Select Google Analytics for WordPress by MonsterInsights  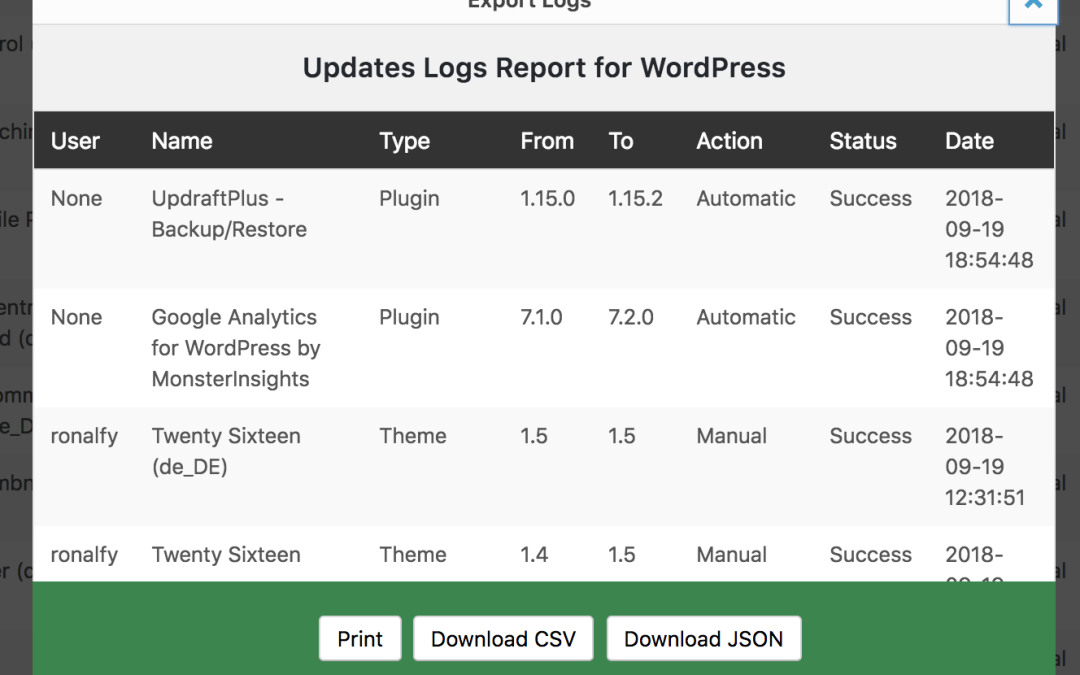[236, 348]
